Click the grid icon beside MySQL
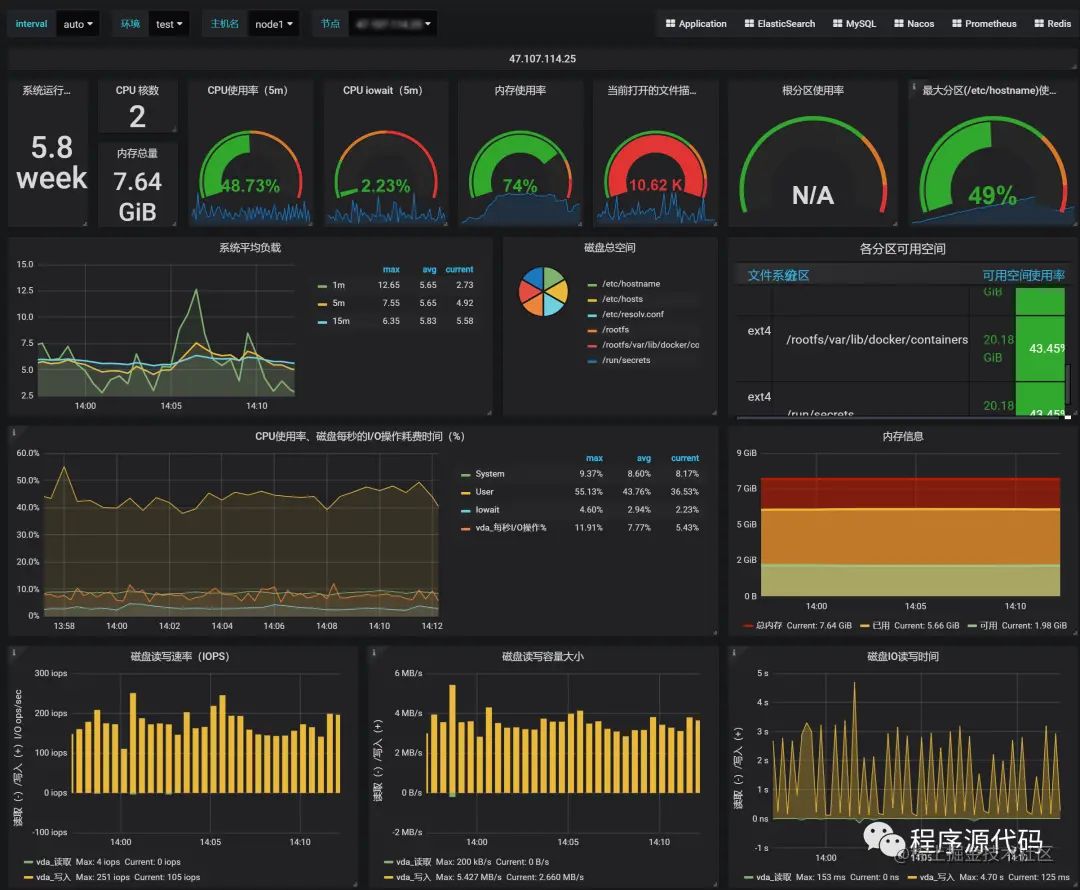The image size is (1080, 890). point(838,23)
